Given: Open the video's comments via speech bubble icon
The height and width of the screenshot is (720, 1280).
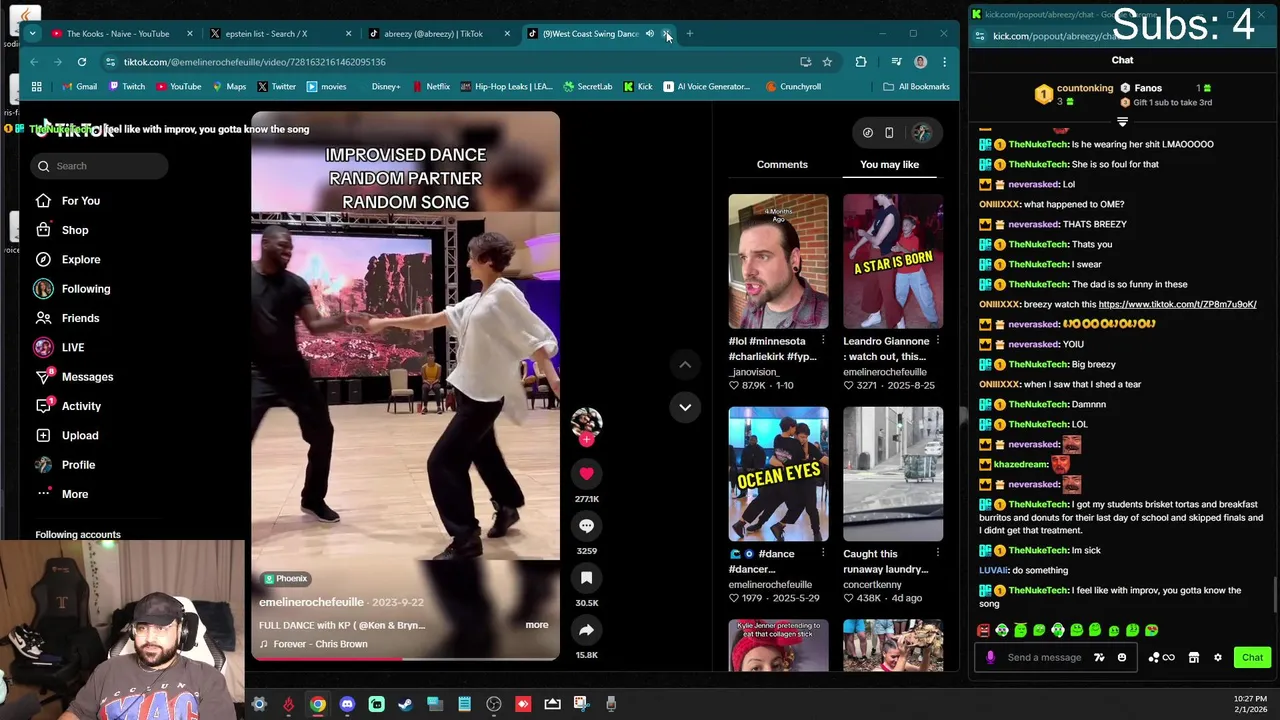Looking at the screenshot, I should [x=586, y=526].
